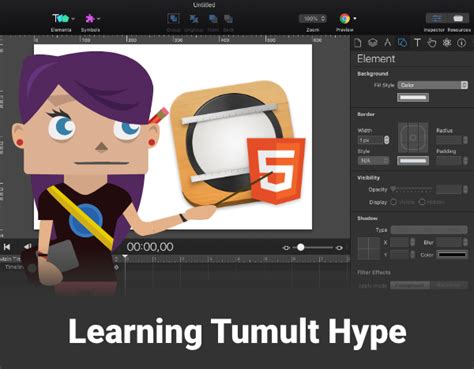Open the Elements insert tool
The width and height of the screenshot is (474, 369).
pyautogui.click(x=61, y=19)
